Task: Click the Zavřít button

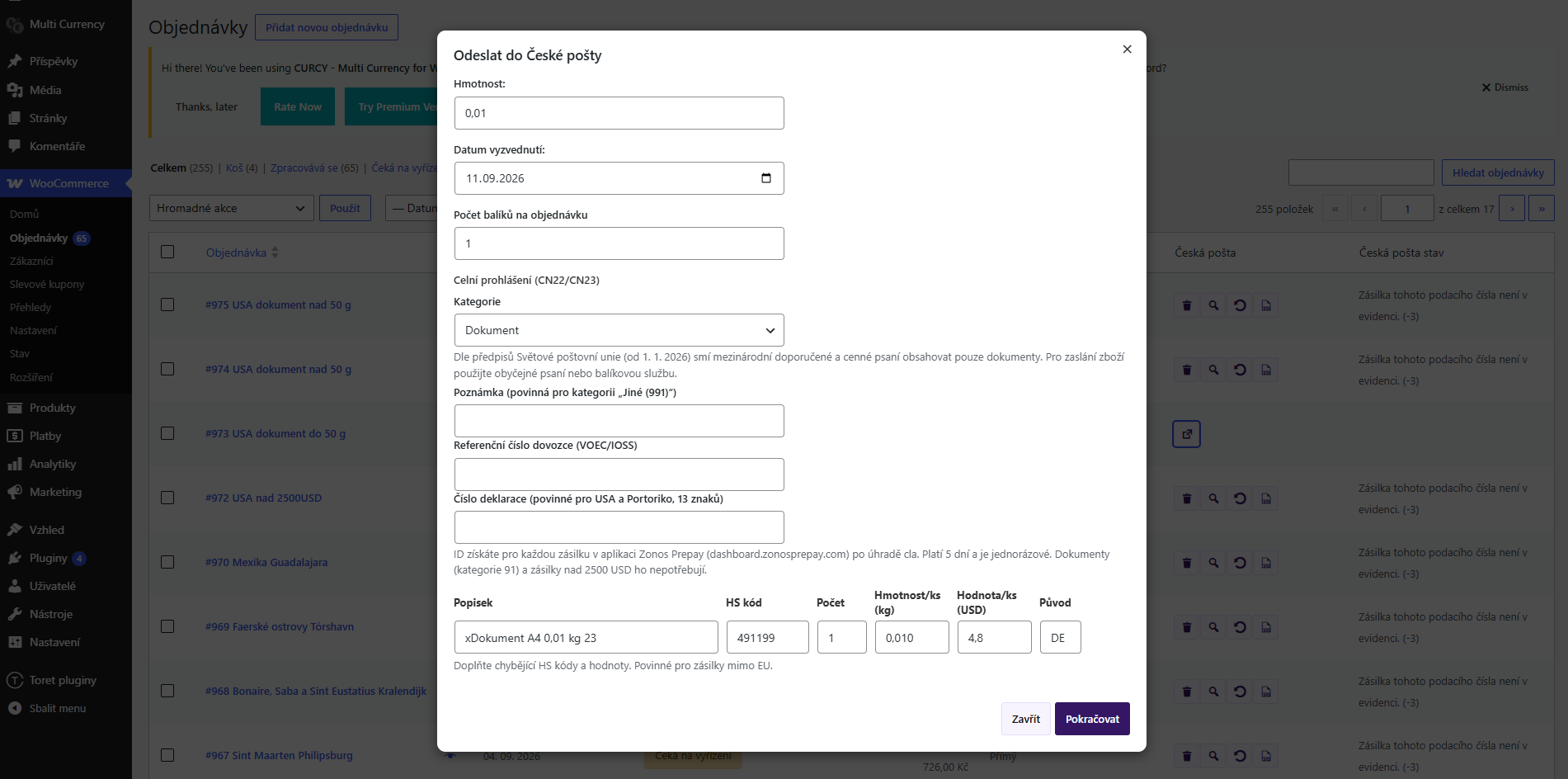Action: [1026, 719]
